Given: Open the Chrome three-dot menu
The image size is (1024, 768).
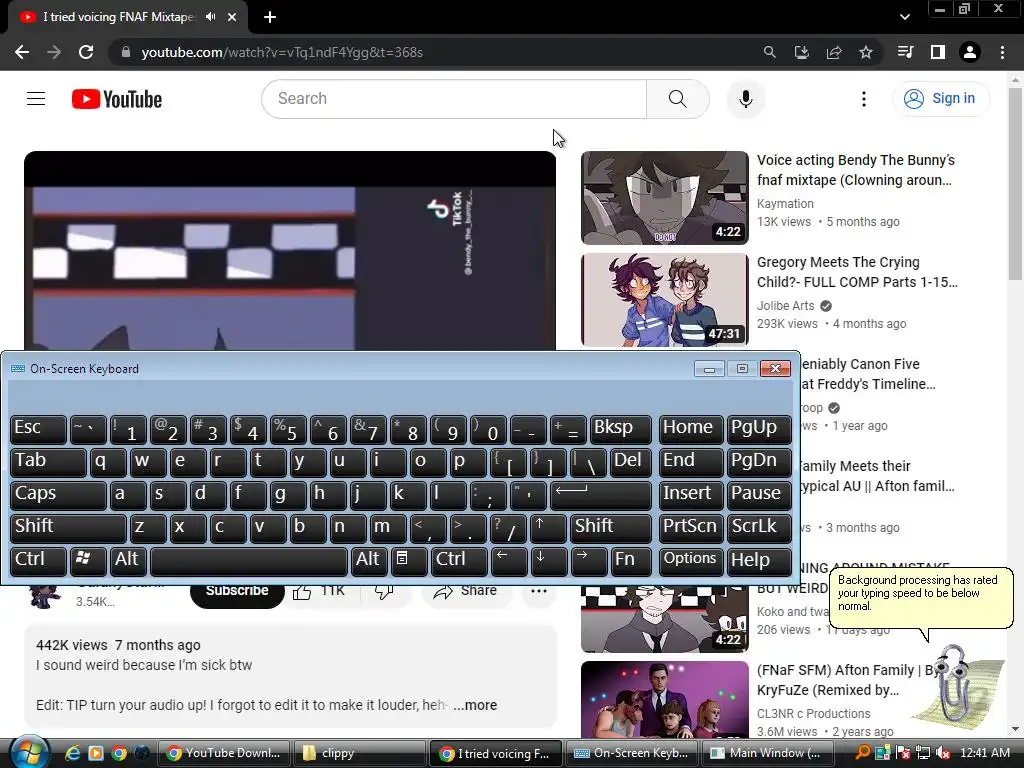Looking at the screenshot, I should pyautogui.click(x=1002, y=52).
